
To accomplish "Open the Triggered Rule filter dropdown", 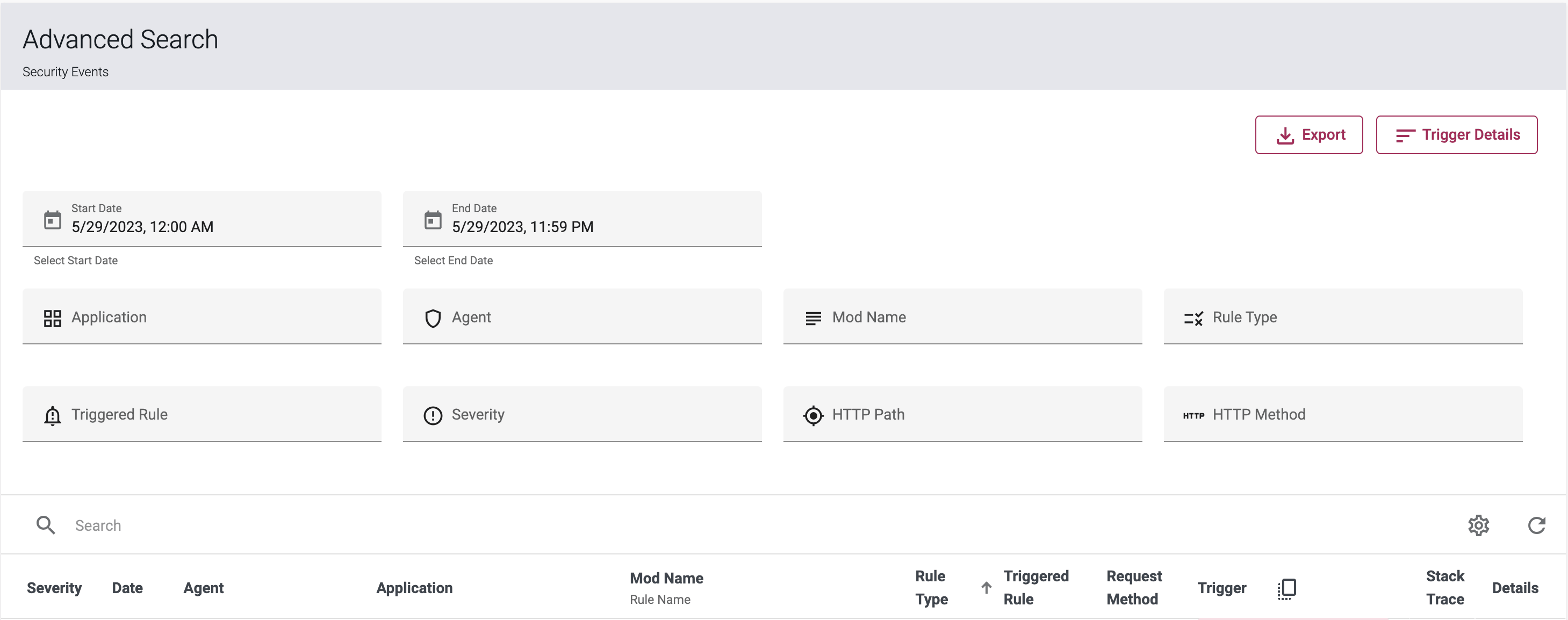I will (202, 414).
